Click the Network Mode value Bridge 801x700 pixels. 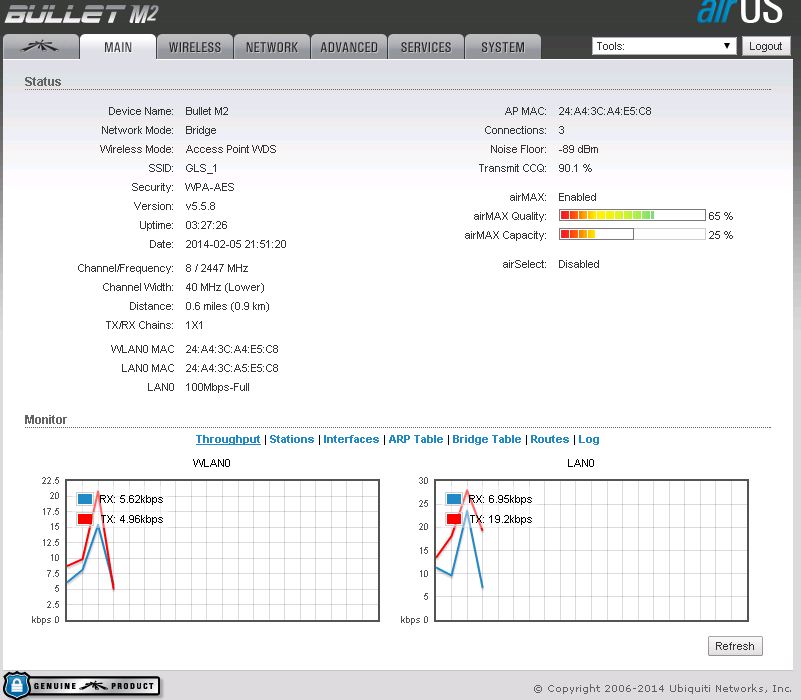(201, 130)
